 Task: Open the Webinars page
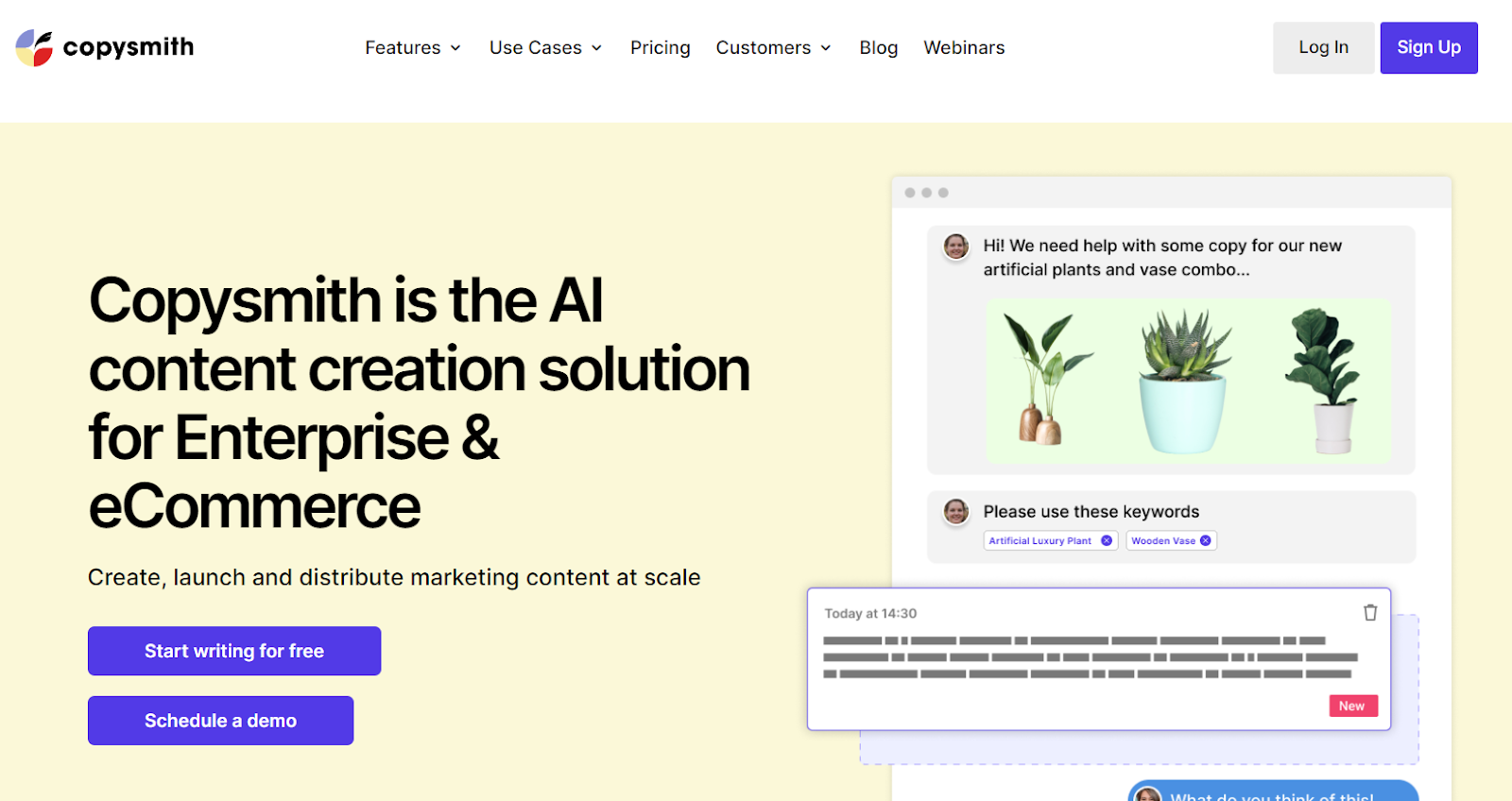(964, 47)
